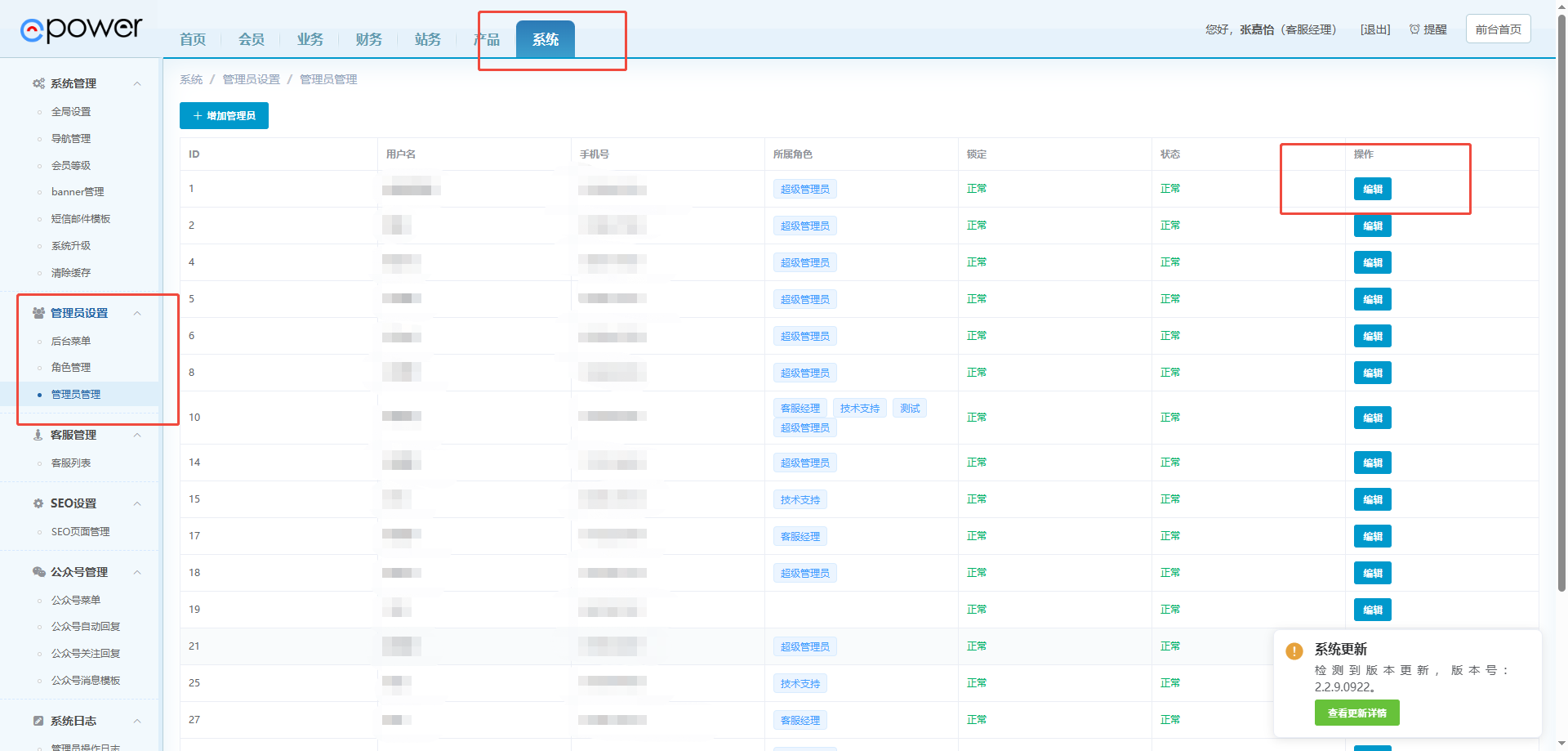Open the 前台首页 button
1568x751 pixels.
(1498, 29)
